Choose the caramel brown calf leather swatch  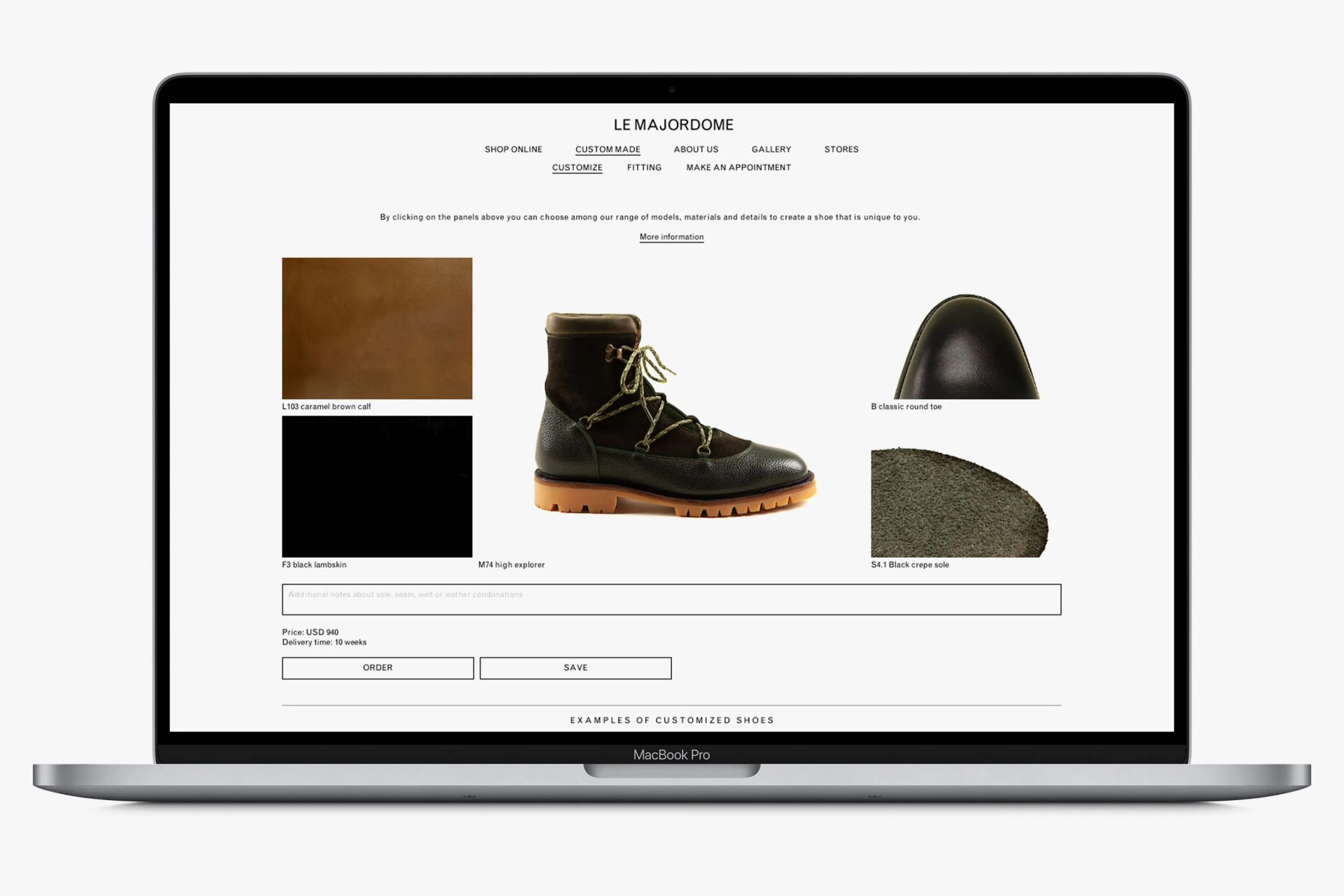point(377,328)
